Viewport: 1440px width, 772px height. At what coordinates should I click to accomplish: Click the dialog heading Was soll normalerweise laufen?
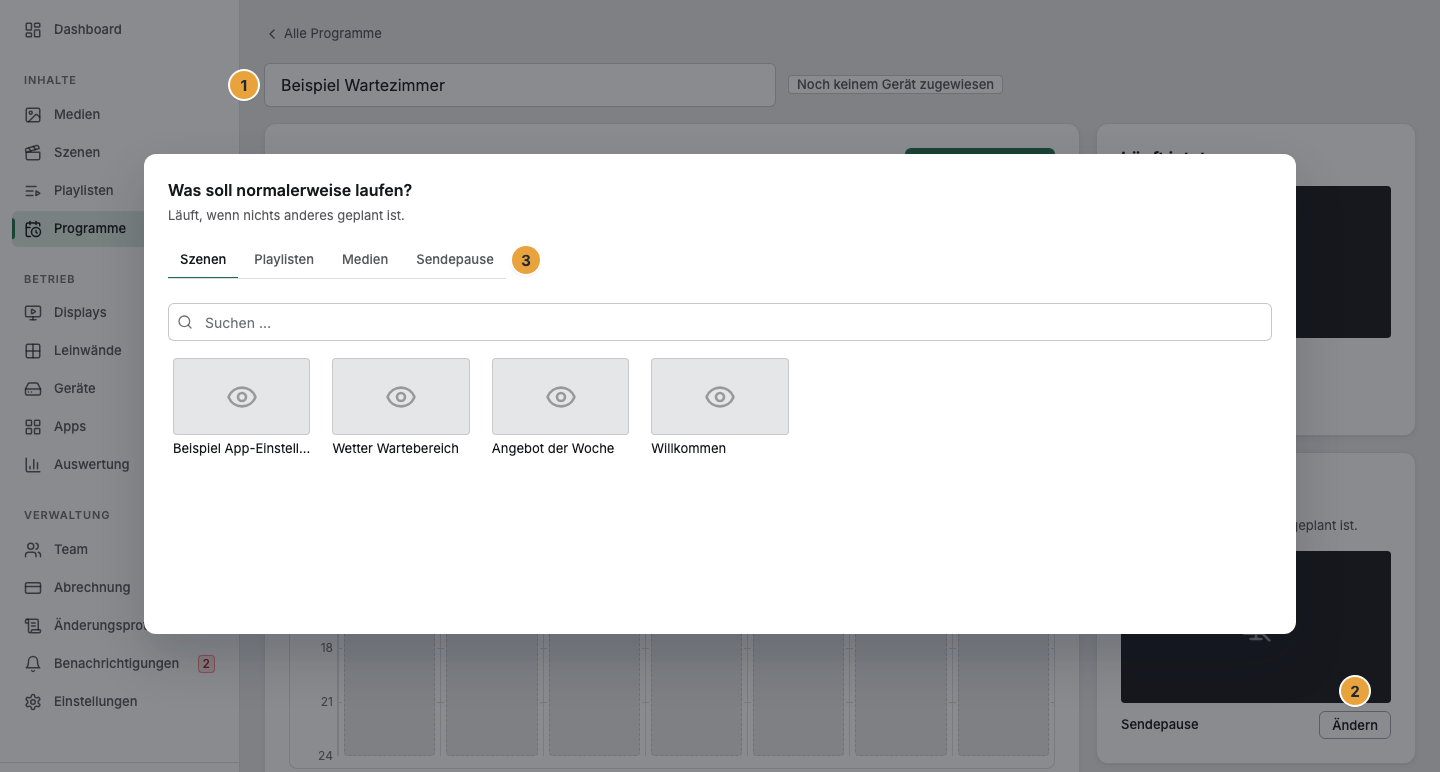[290, 190]
